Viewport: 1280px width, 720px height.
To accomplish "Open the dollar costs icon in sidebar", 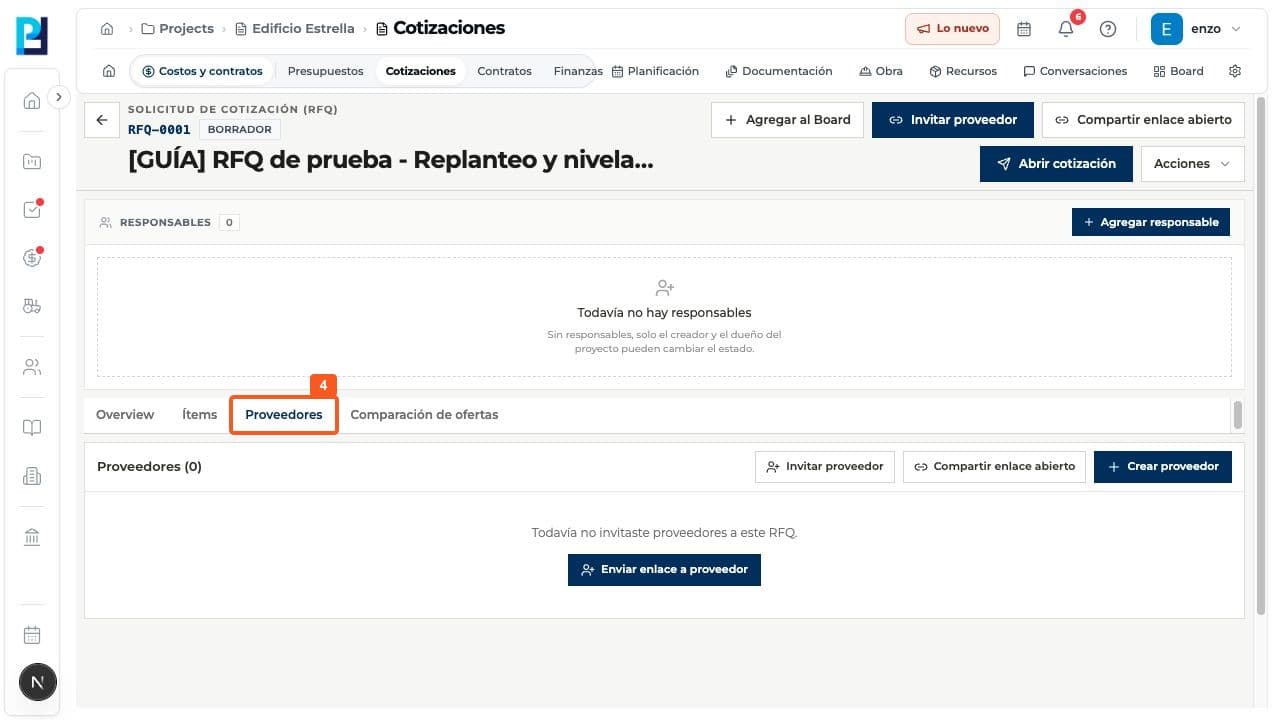I will click(x=32, y=258).
